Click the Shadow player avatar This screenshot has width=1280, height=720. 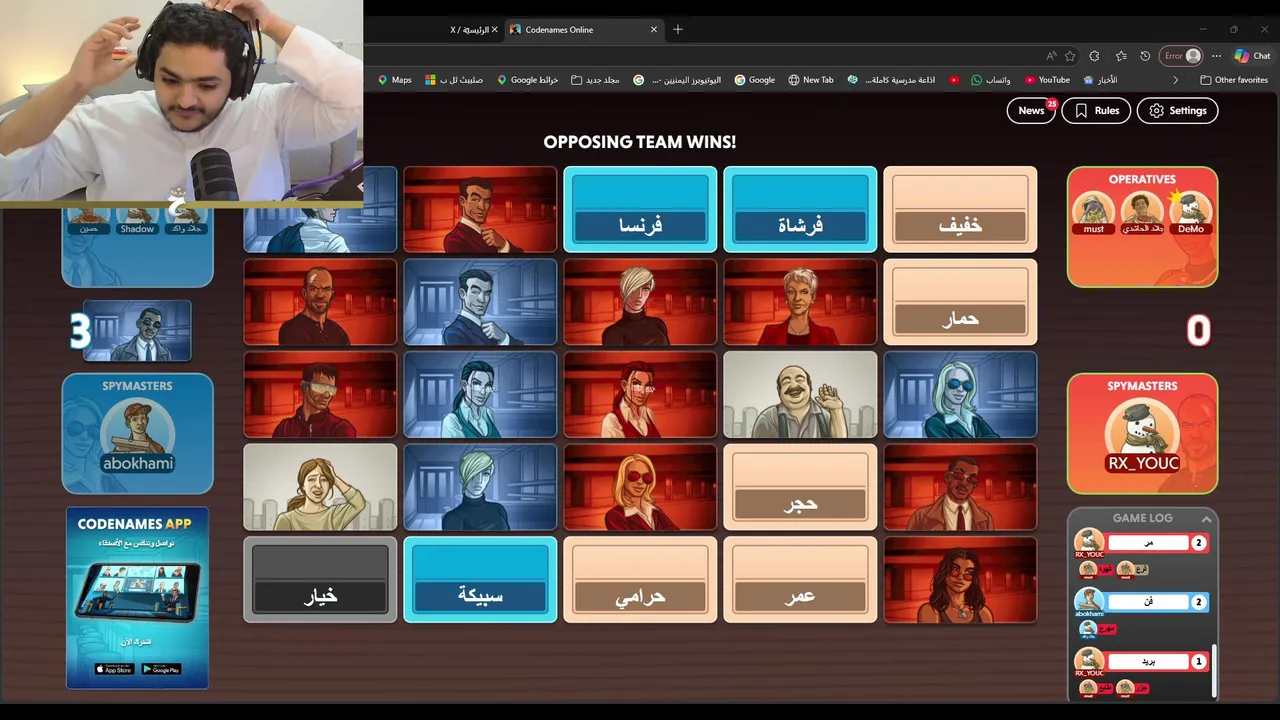[x=137, y=220]
